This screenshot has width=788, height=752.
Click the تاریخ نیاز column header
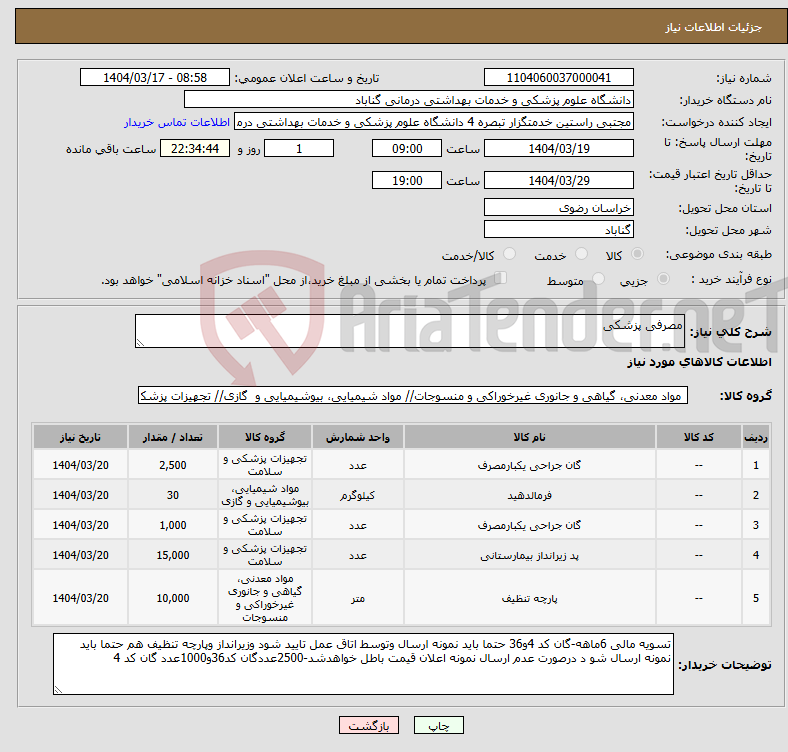point(80,437)
